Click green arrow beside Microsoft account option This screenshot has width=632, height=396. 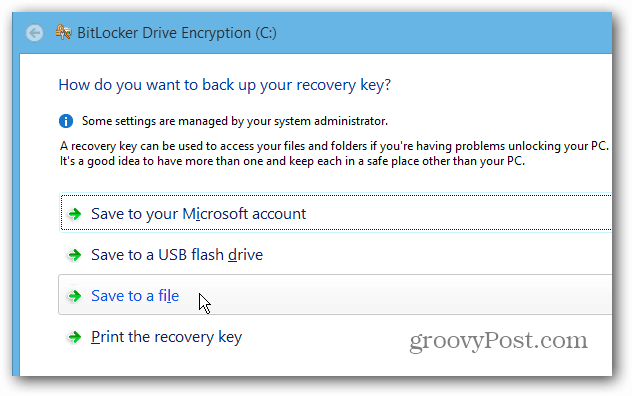[75, 214]
